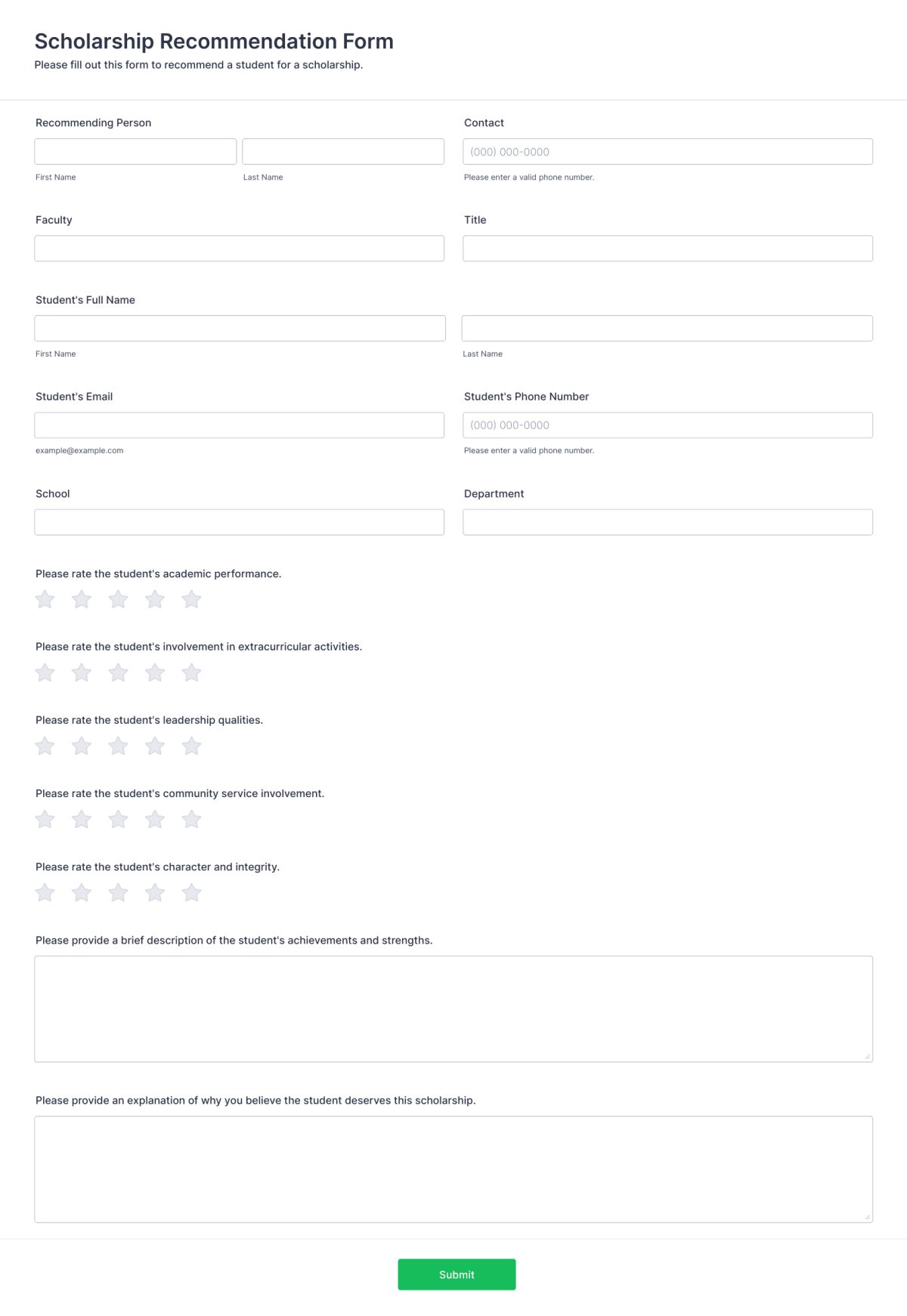907x1316 pixels.
Task: Click the Scholarship Recommendation Form title
Action: click(213, 42)
